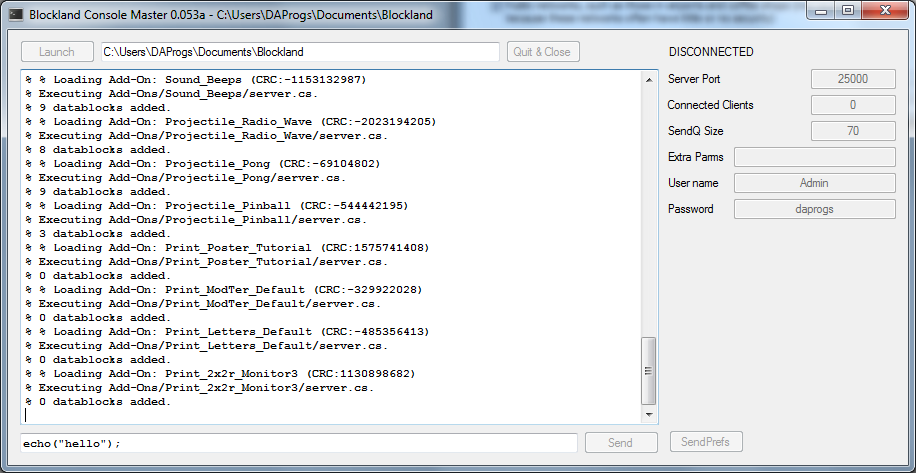Click the Password label
Screen dimensions: 916x473
[691, 209]
